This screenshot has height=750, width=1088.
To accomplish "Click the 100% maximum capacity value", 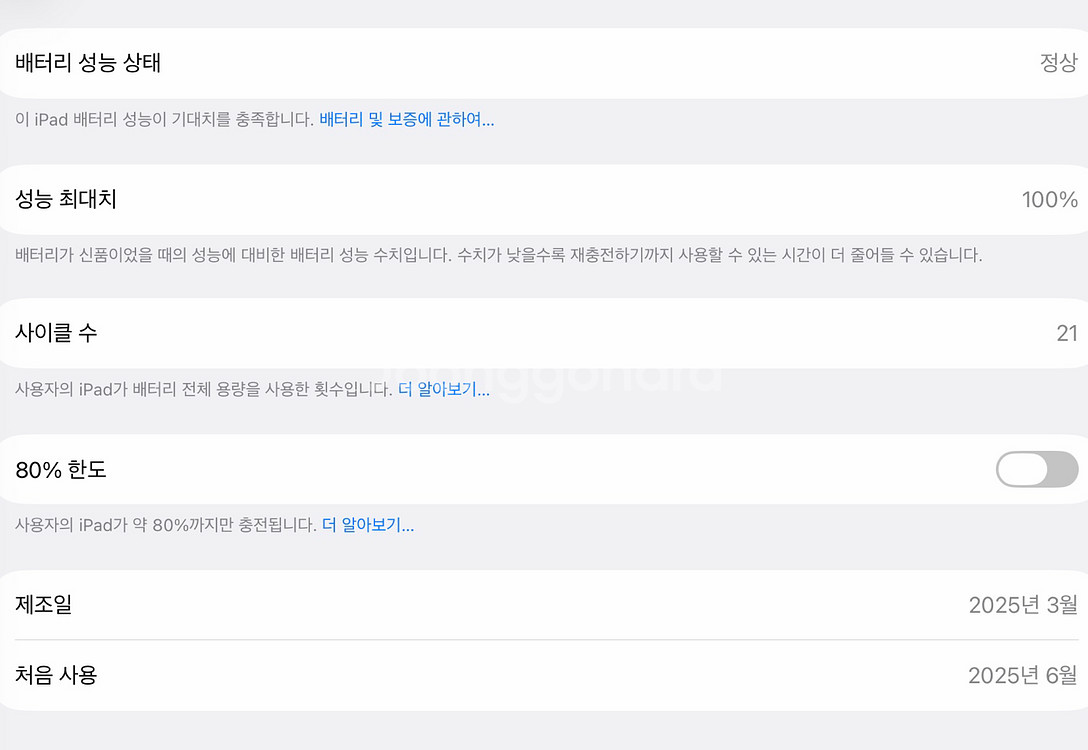I will (x=1049, y=200).
